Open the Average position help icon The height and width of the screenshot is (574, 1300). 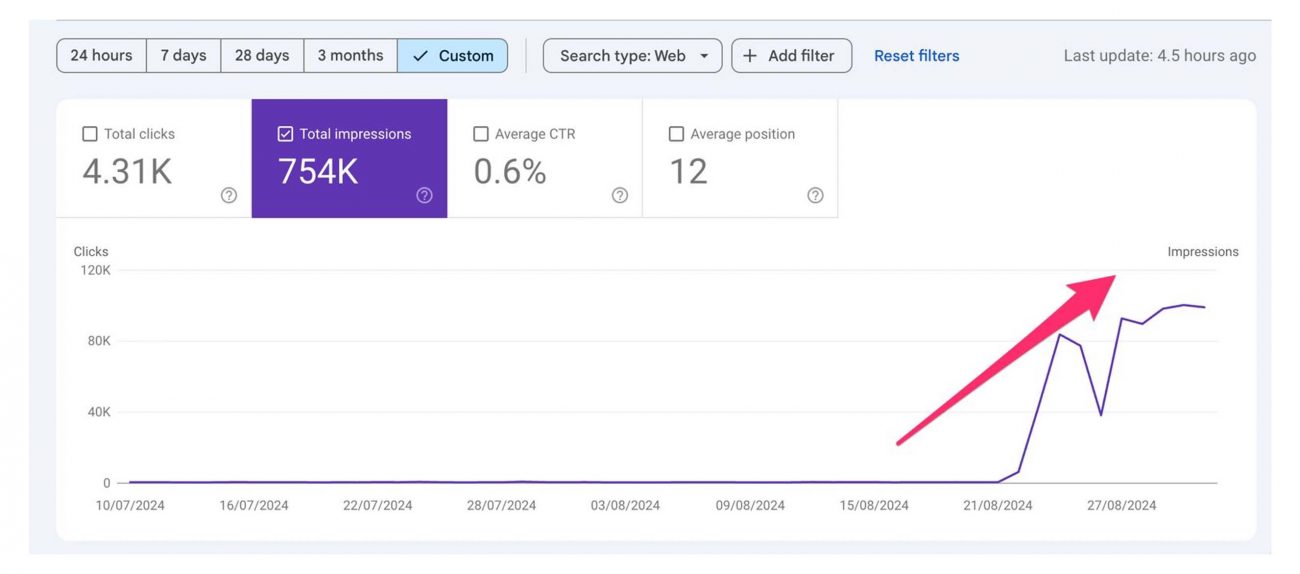815,196
